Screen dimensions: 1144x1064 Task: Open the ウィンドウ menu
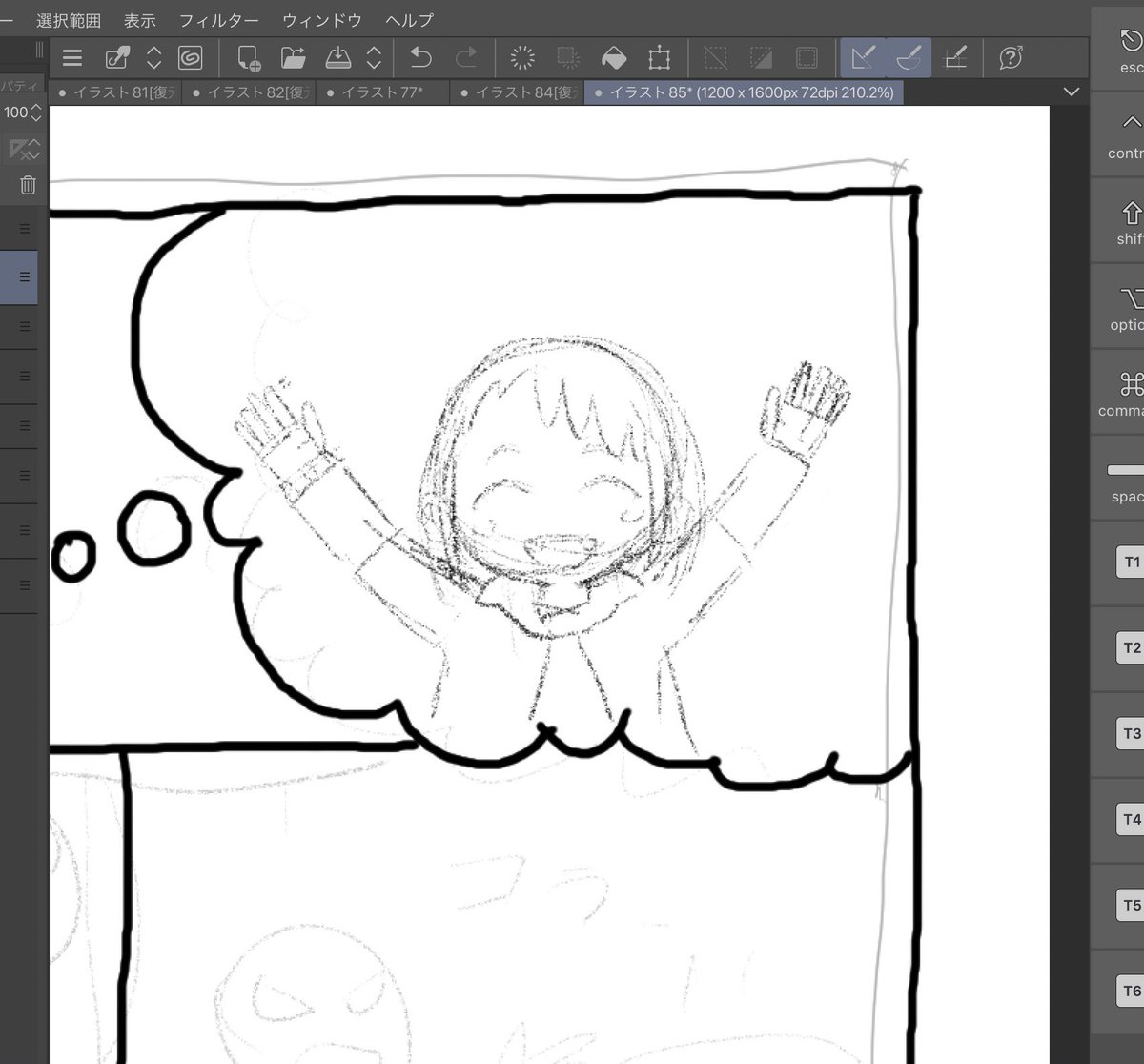tap(322, 20)
